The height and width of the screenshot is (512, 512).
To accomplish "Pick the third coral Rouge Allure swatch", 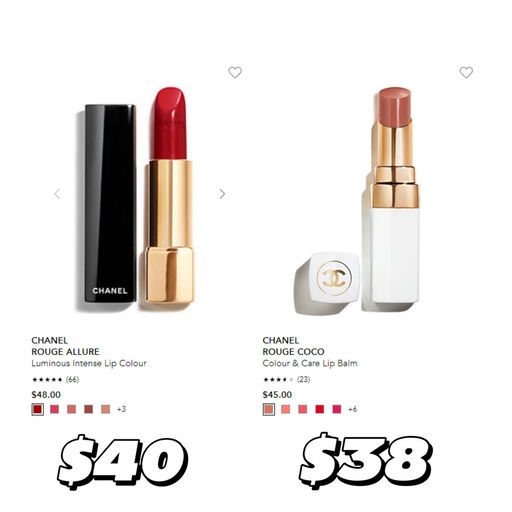I will coord(71,409).
